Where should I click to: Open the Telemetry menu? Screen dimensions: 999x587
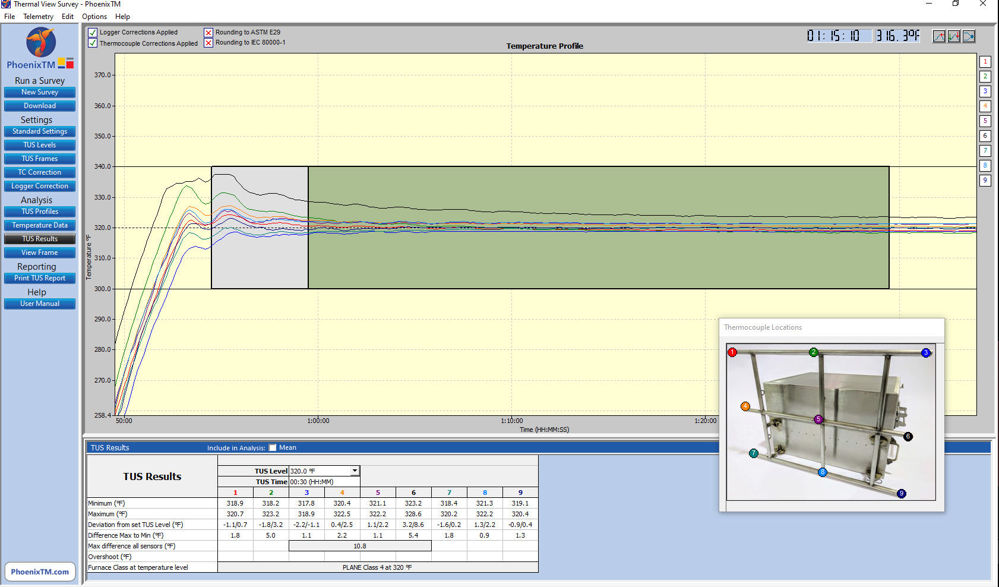coord(38,17)
